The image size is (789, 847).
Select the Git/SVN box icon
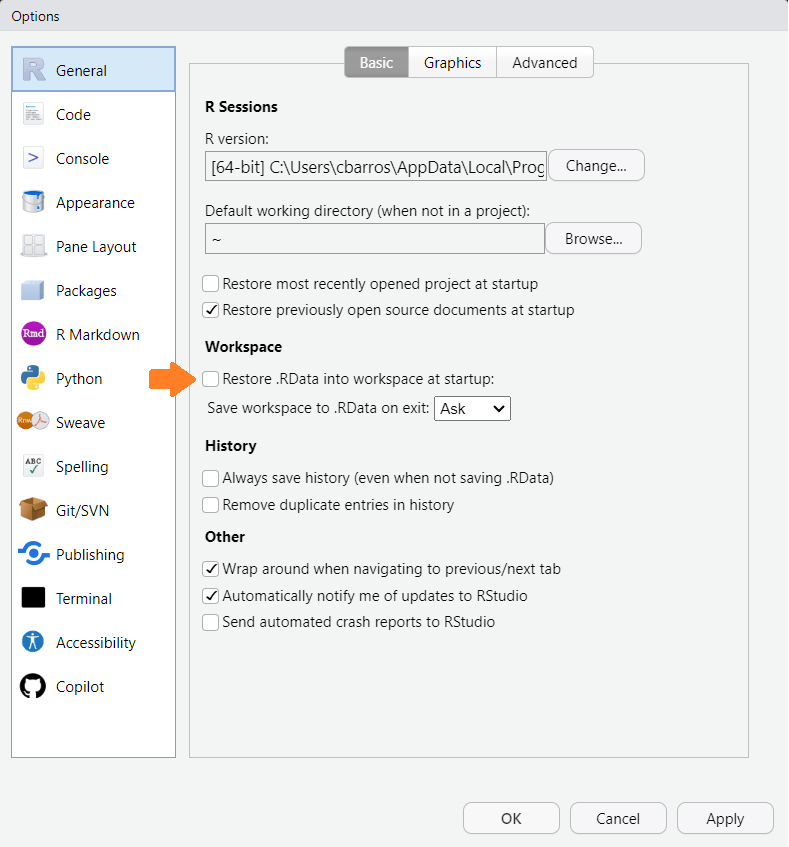[x=33, y=510]
